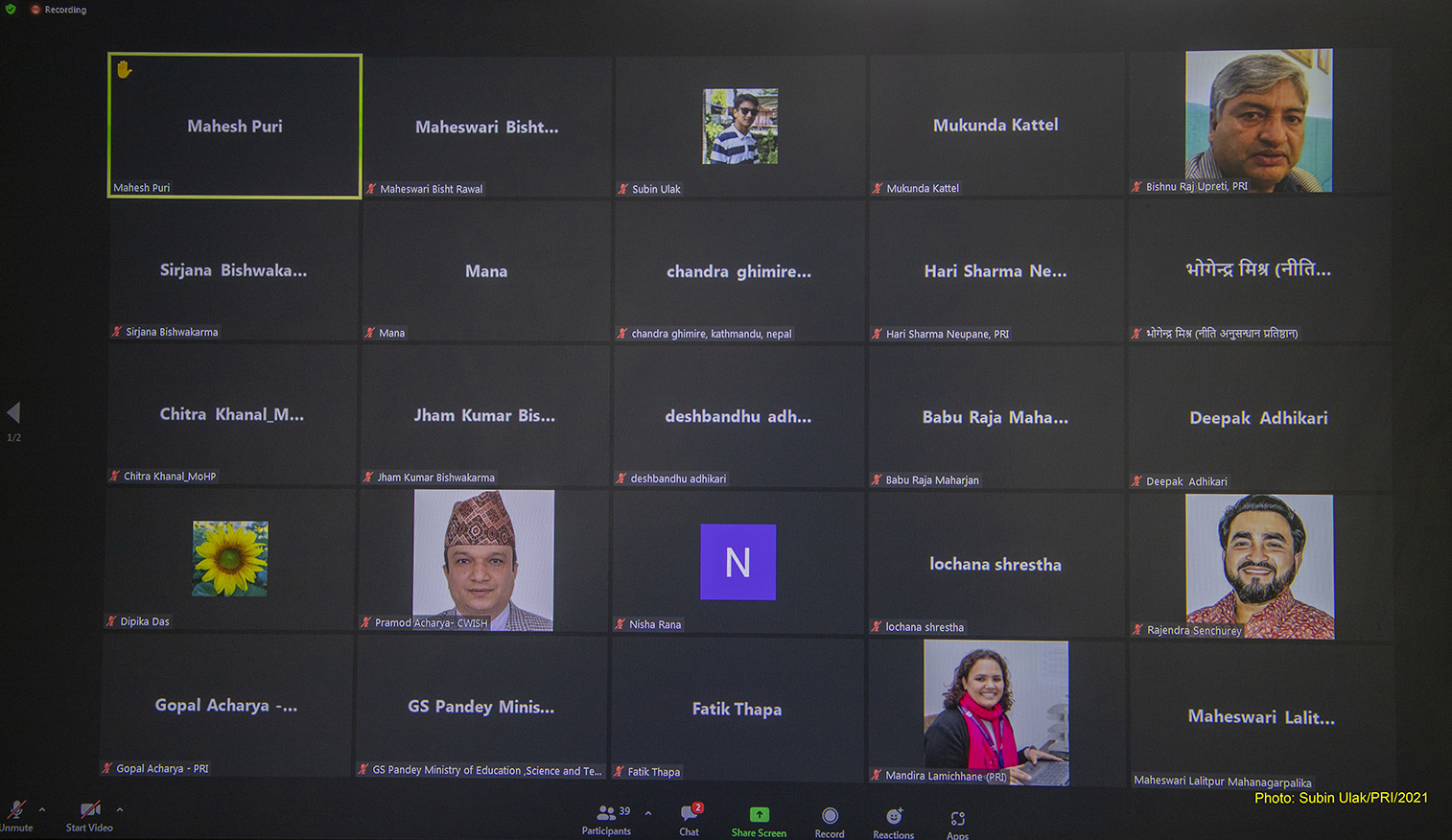The height and width of the screenshot is (840, 1452).
Task: Open the Reactions menu
Action: pyautogui.click(x=894, y=820)
